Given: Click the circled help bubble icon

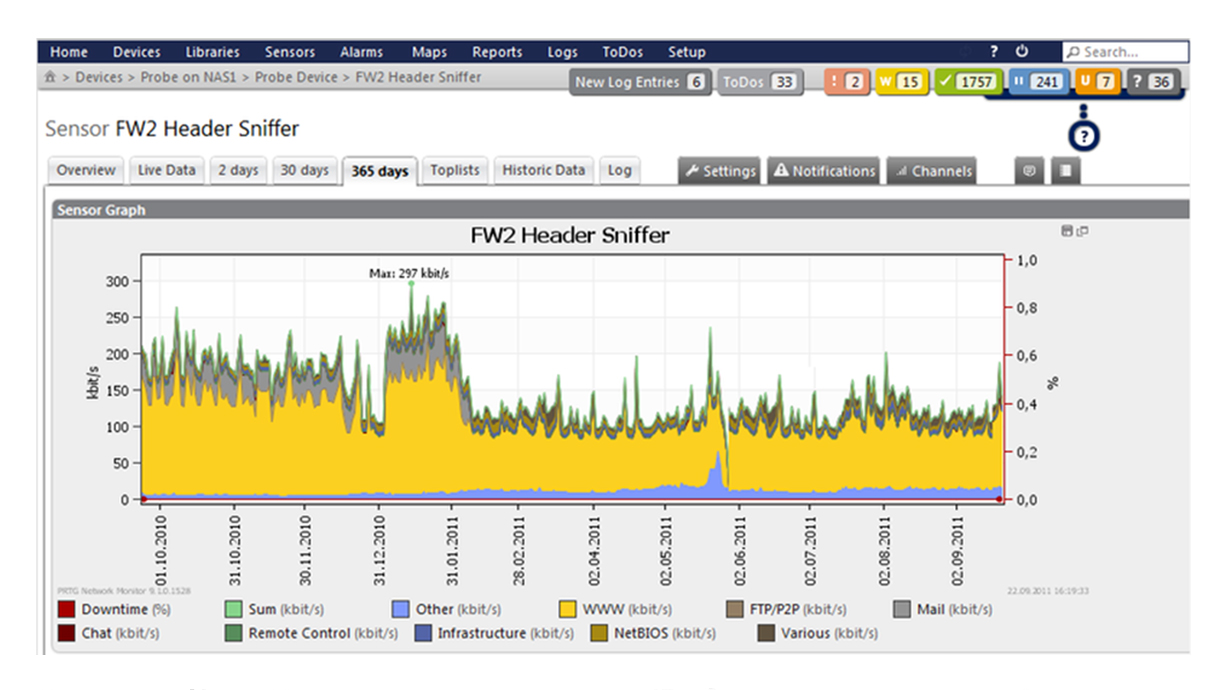Looking at the screenshot, I should (1083, 136).
